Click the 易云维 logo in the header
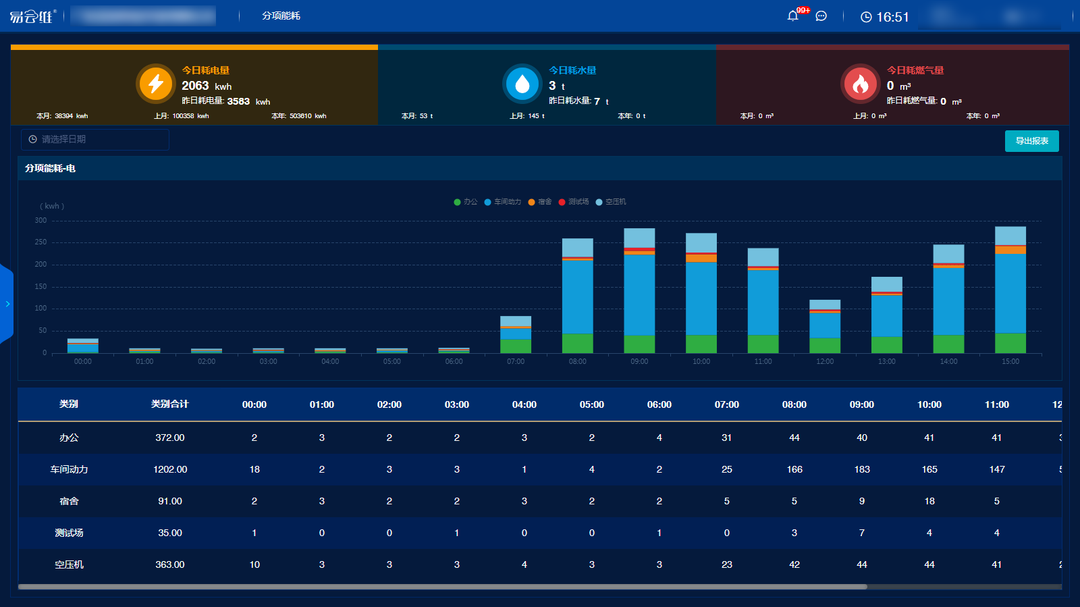 (x=33, y=16)
